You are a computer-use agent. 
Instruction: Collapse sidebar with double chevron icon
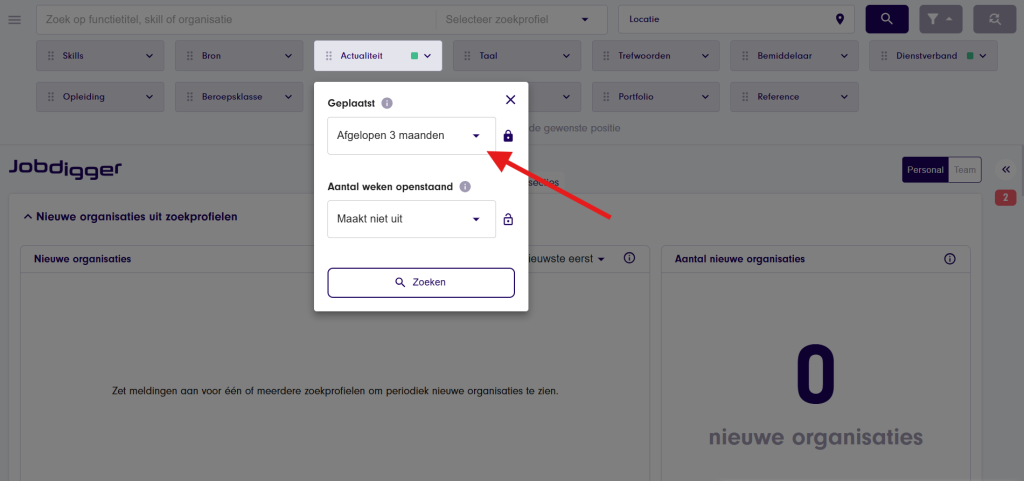coord(1006,169)
